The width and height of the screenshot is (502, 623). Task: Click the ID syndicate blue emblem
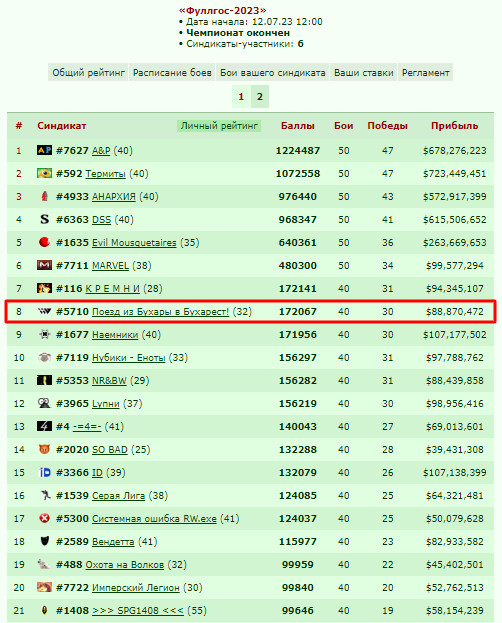44,472
